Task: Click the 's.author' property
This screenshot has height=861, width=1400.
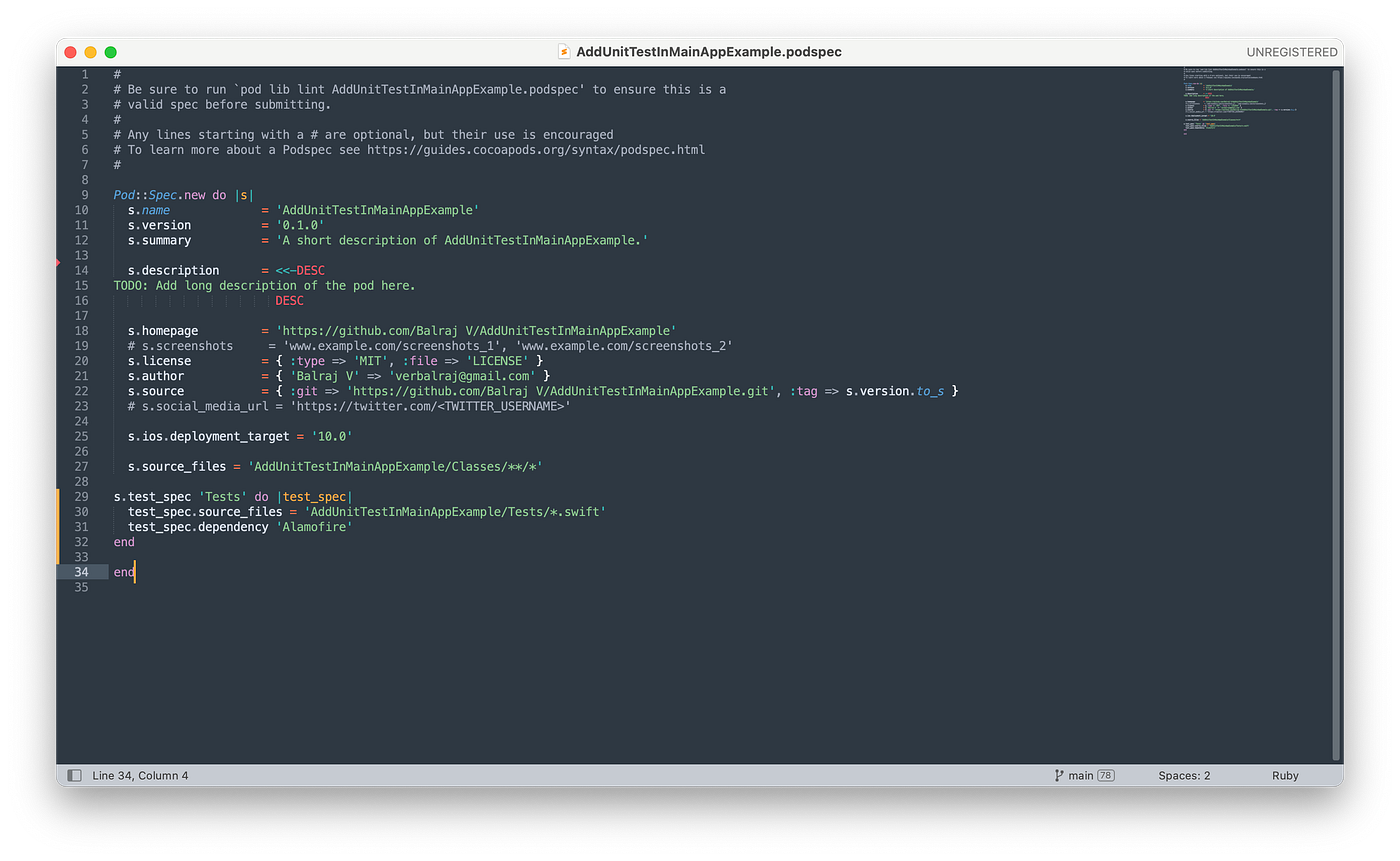Action: pos(155,376)
